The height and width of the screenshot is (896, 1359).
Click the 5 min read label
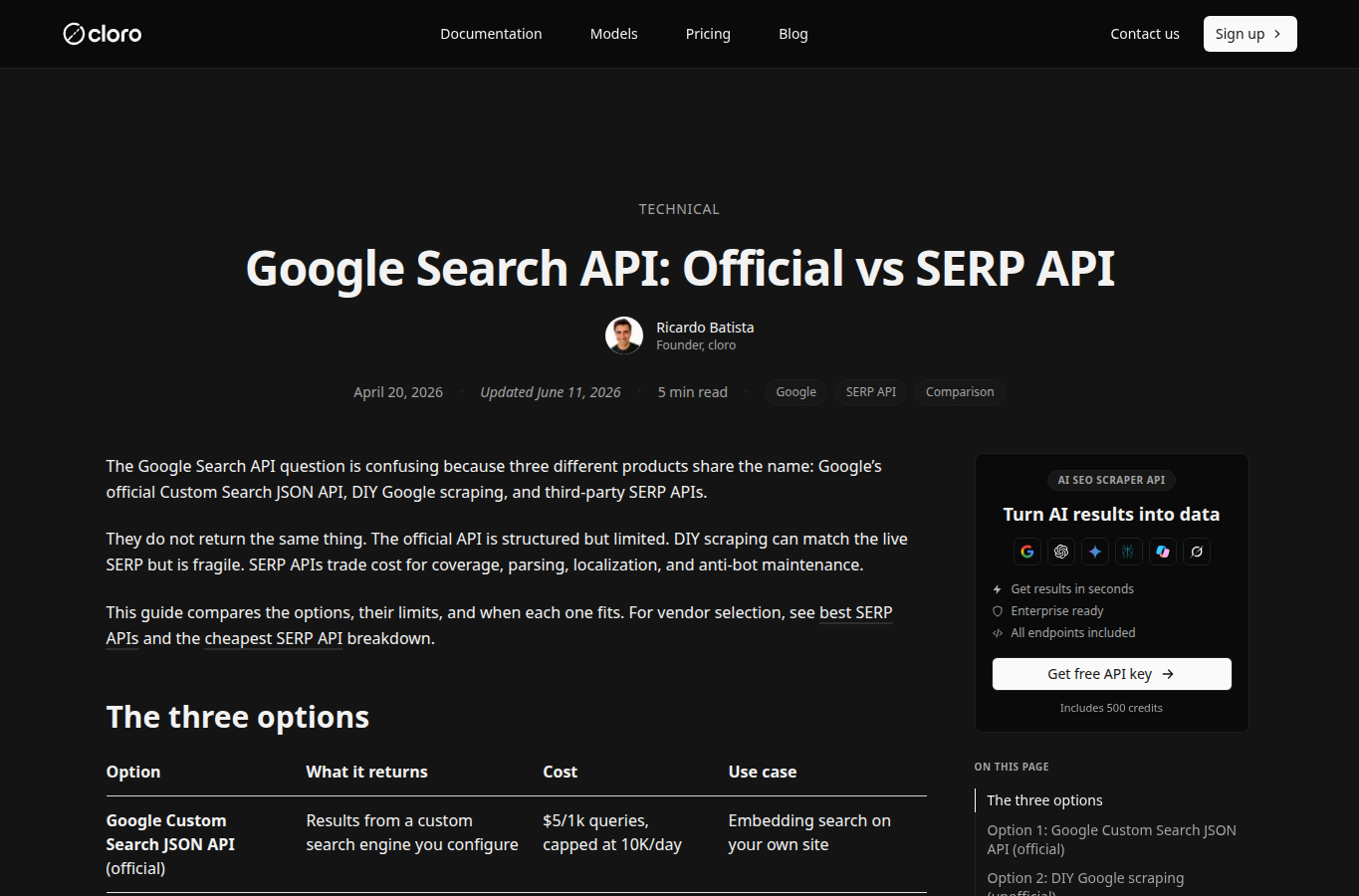pyautogui.click(x=693, y=392)
